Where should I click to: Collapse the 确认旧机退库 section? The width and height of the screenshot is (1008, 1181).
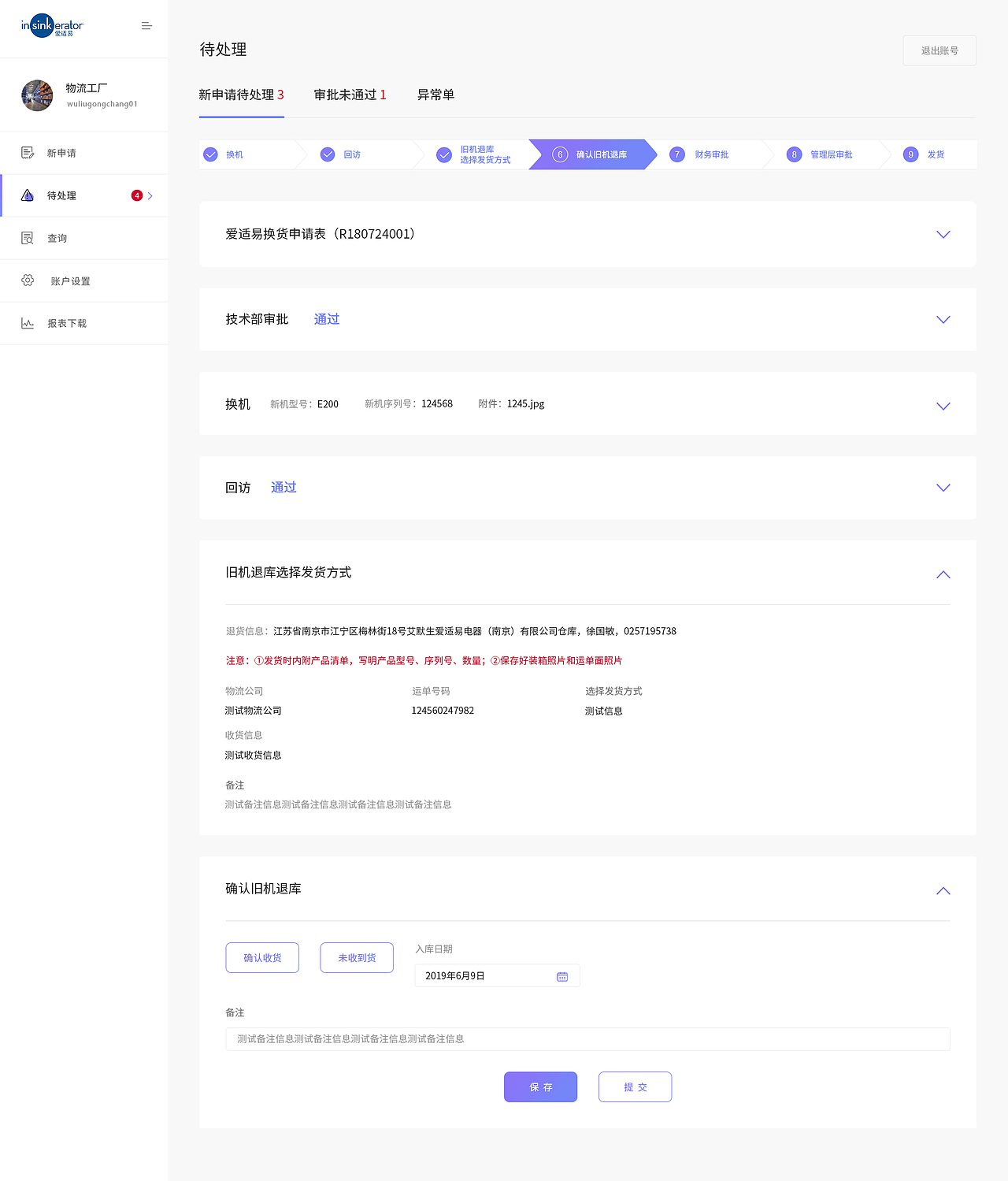(943, 891)
